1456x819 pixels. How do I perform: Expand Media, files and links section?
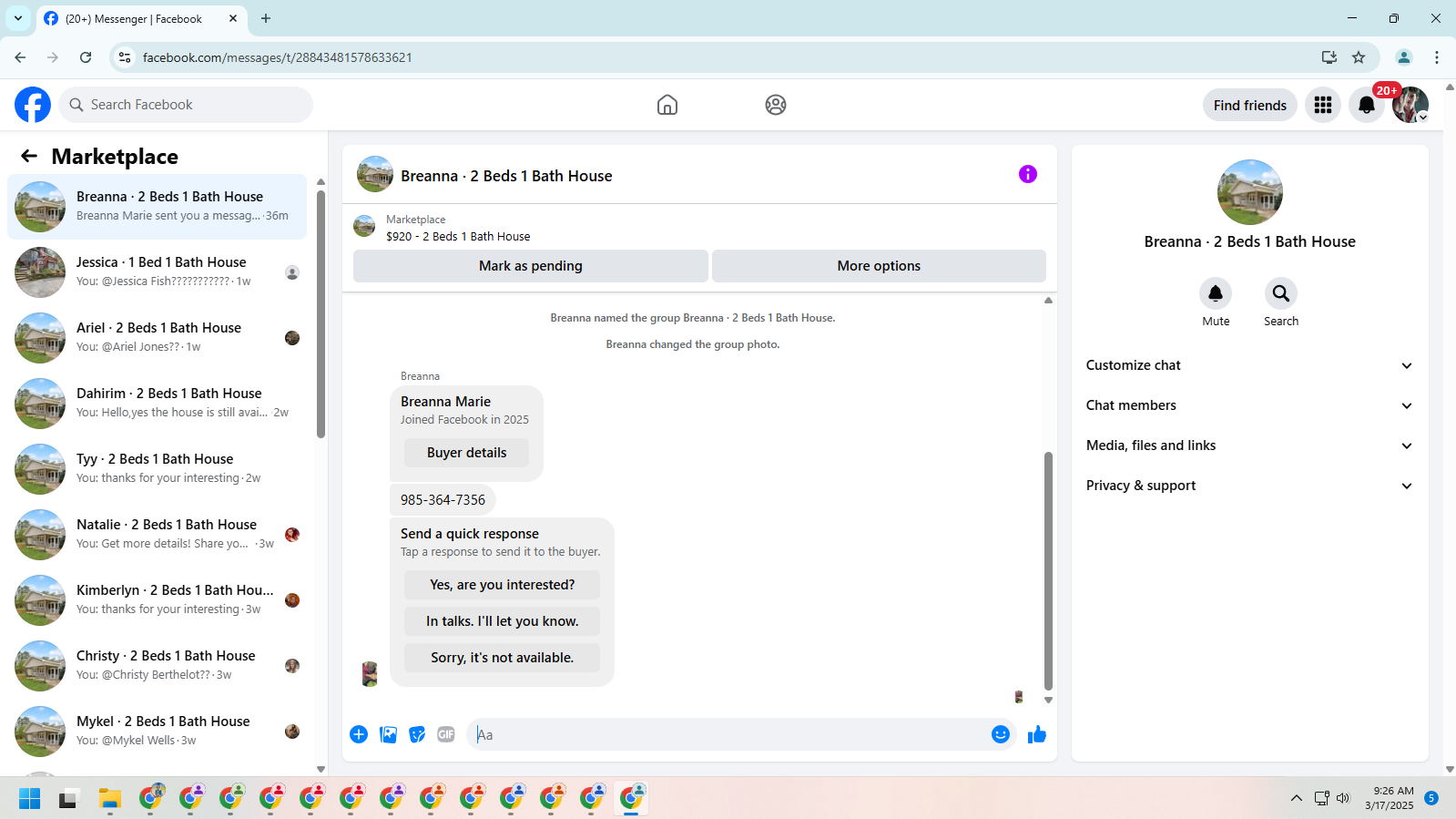[x=1250, y=445]
